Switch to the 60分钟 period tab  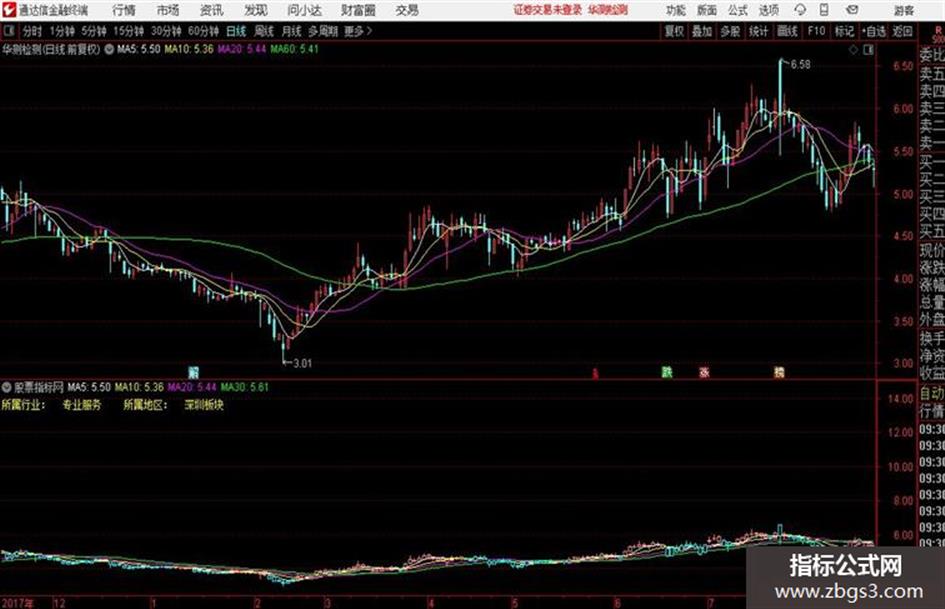(203, 31)
